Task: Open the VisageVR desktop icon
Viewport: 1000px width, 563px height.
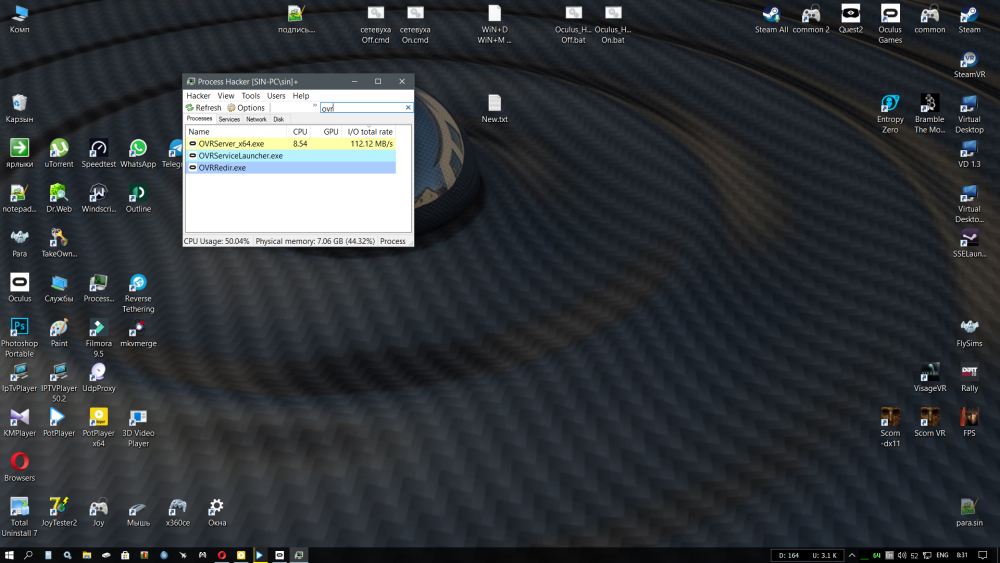Action: coord(929,377)
